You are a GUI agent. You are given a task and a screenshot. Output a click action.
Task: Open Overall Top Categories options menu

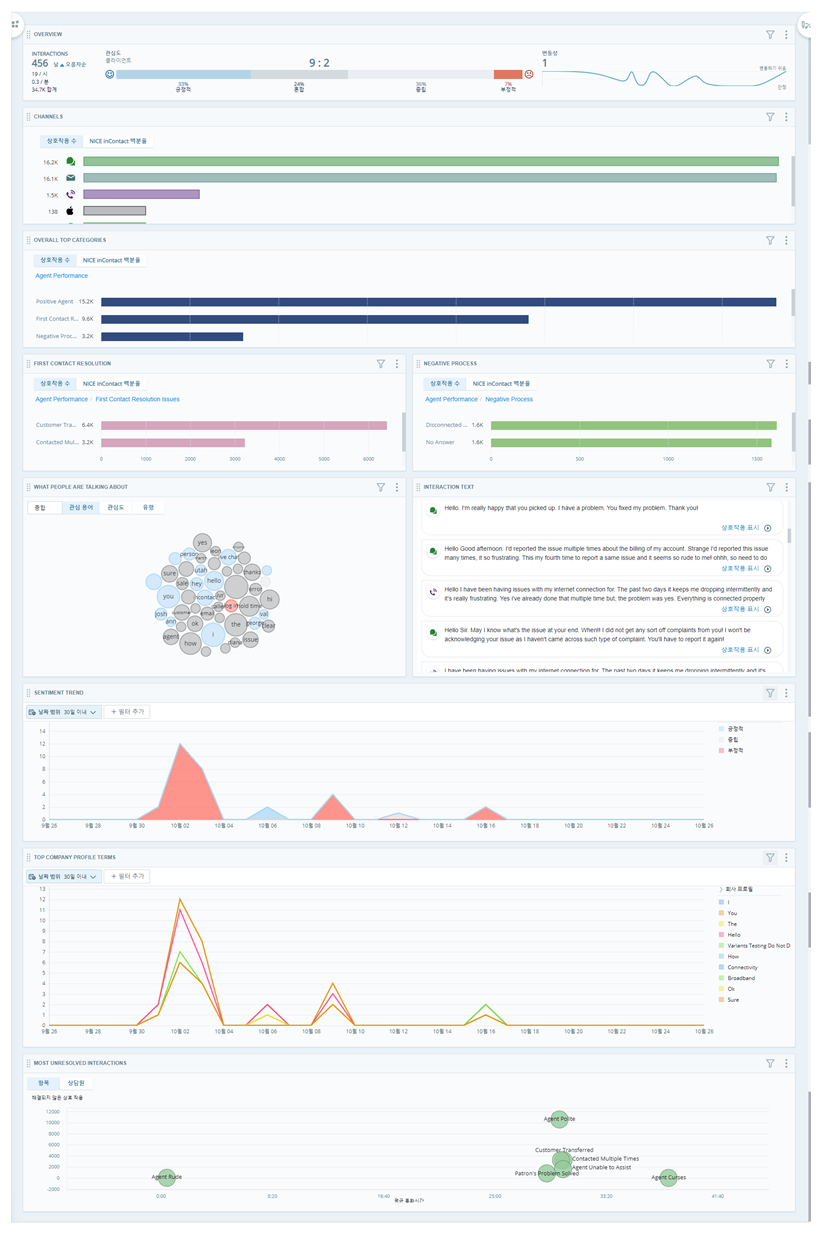coord(786,240)
